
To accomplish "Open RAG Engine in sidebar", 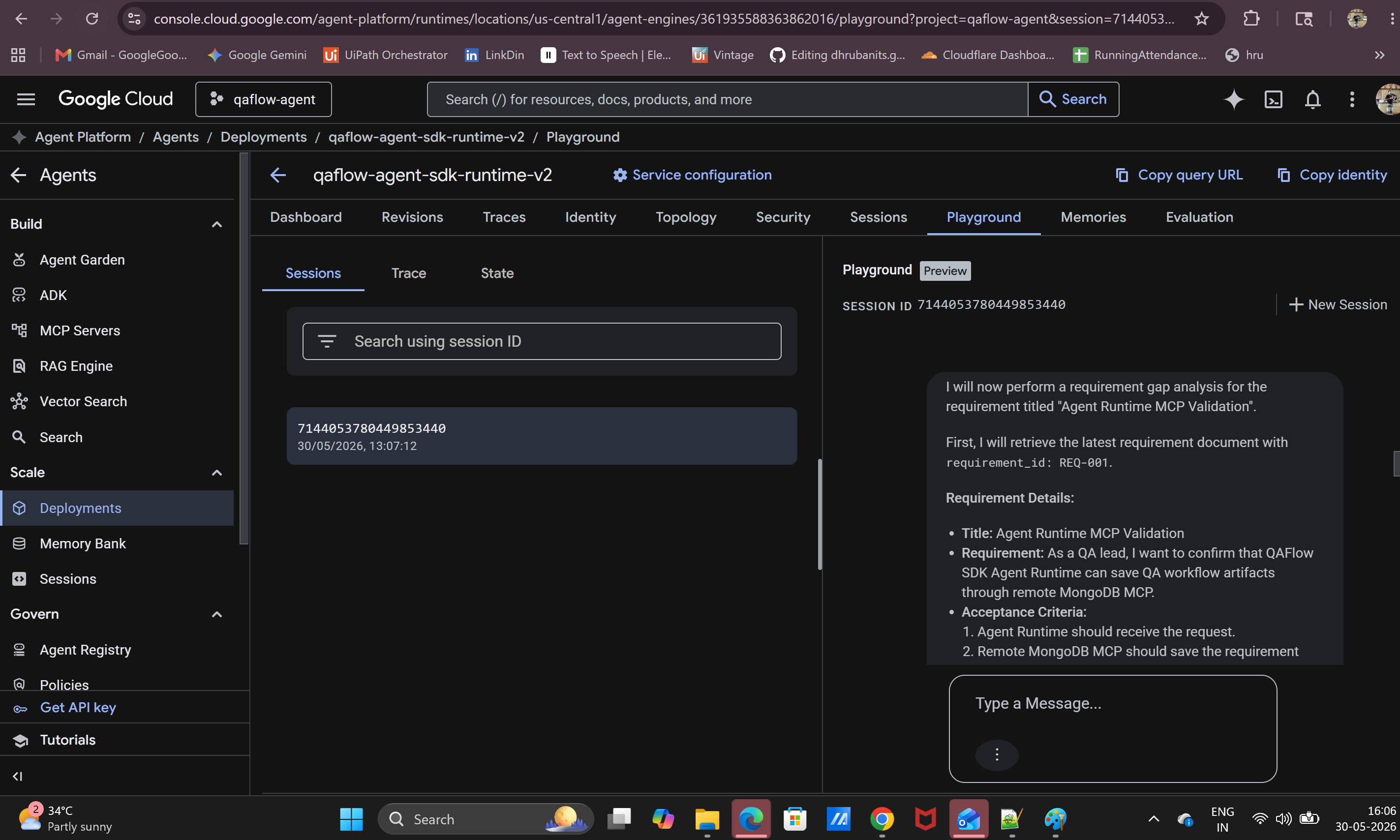I will coord(76,366).
